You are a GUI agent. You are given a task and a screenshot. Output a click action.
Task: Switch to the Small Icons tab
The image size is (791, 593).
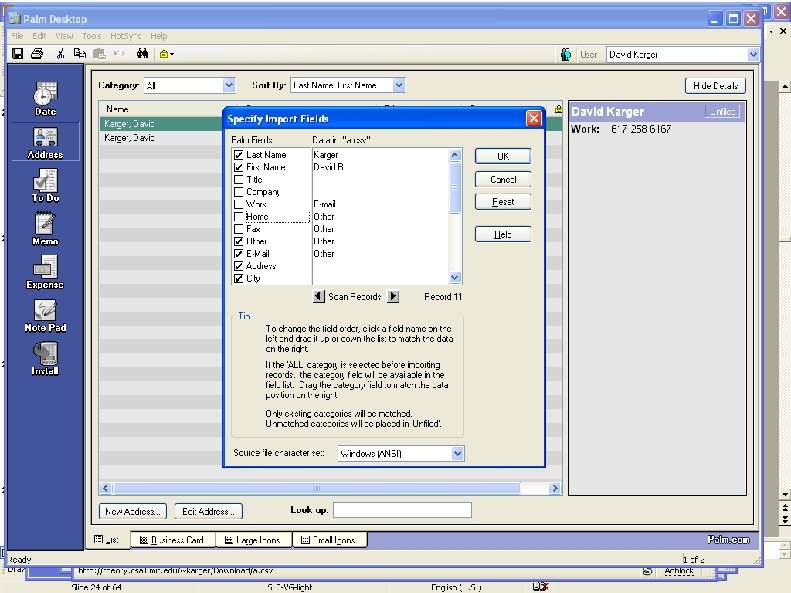click(x=329, y=540)
